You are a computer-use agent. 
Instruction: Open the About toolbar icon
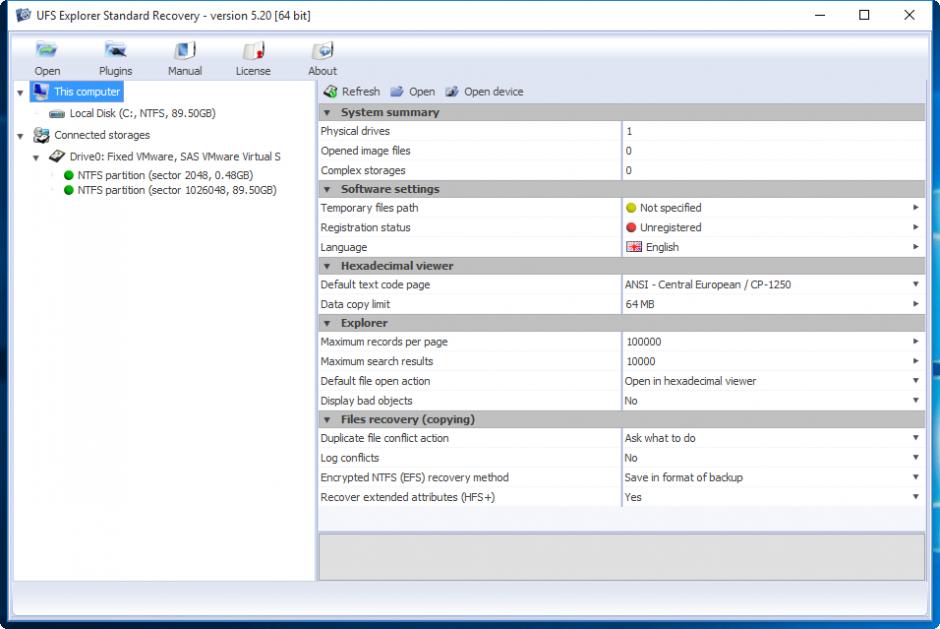(323, 50)
